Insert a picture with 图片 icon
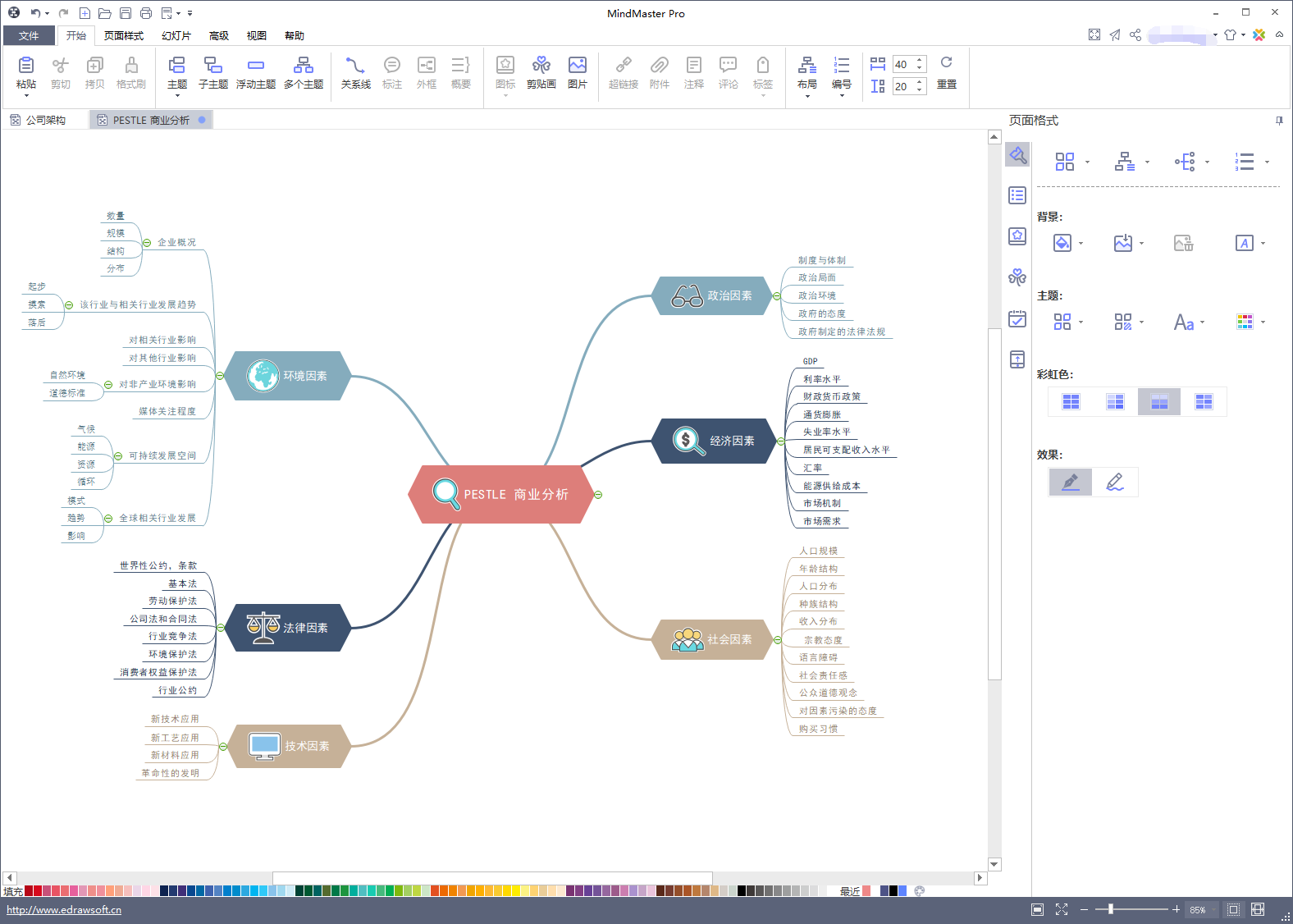The height and width of the screenshot is (924, 1293). point(578,72)
